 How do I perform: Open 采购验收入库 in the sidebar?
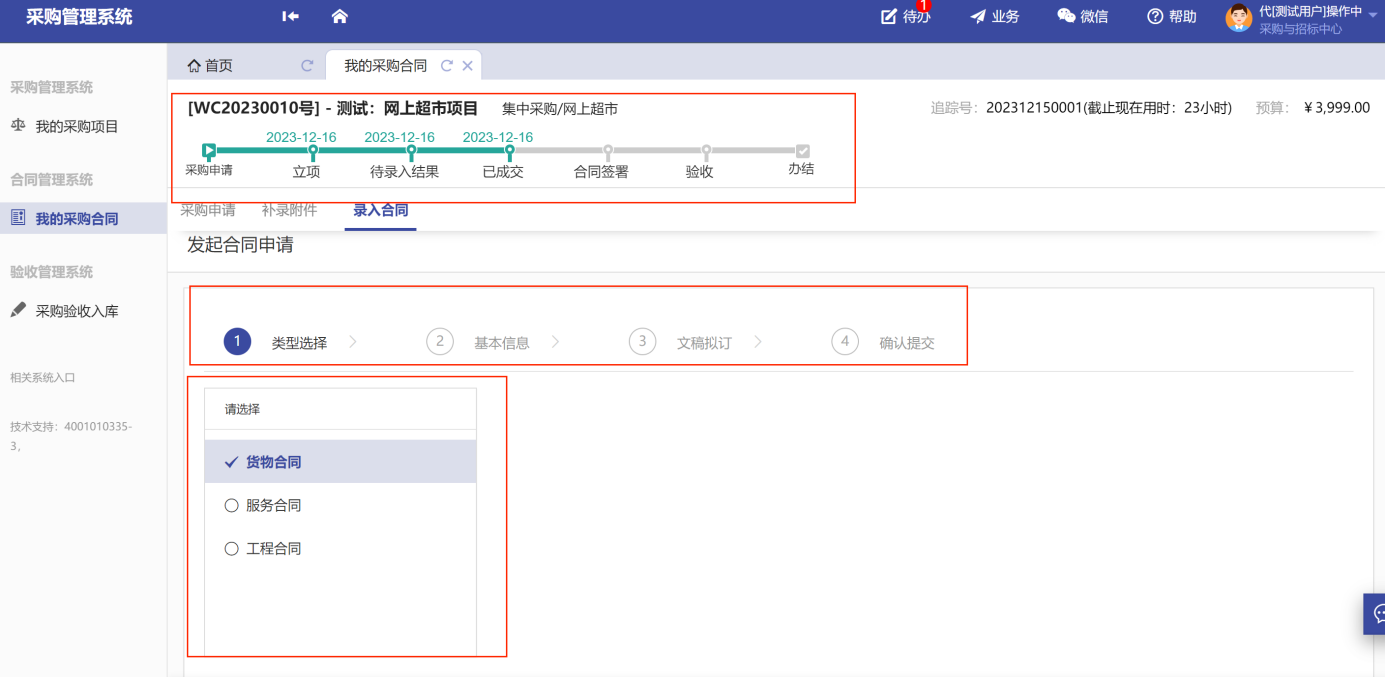pyautogui.click(x=77, y=311)
